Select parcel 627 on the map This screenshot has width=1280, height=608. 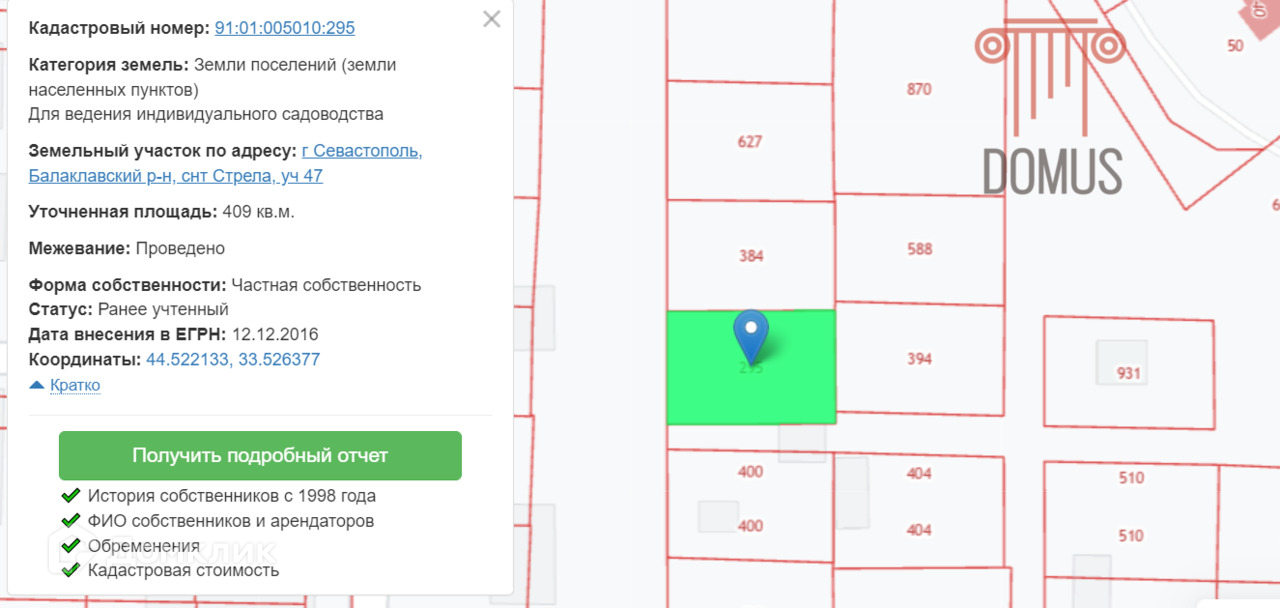point(750,141)
